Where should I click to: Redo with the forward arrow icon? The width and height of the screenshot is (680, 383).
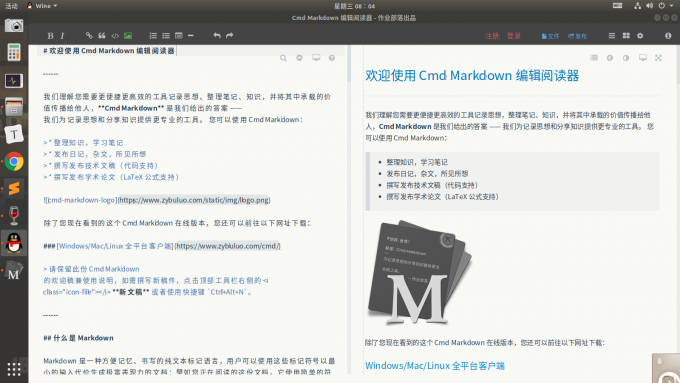click(230, 36)
